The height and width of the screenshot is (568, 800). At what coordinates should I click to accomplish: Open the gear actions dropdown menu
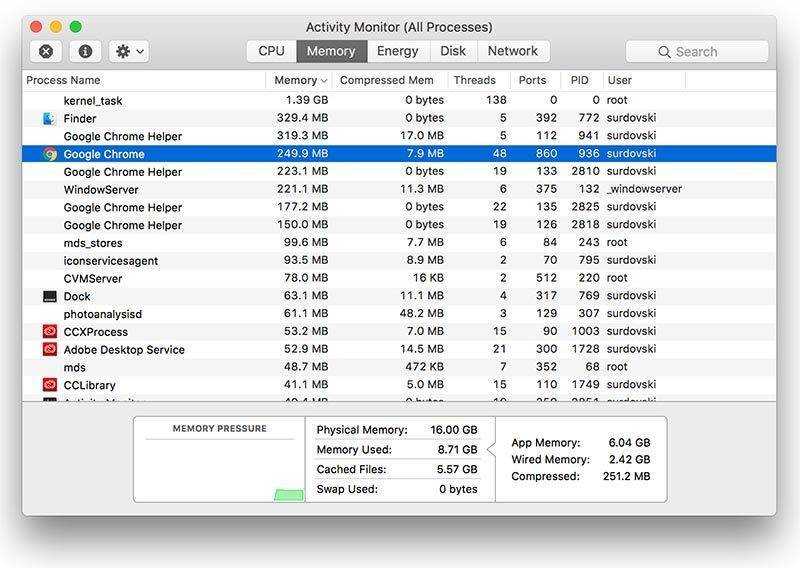click(x=129, y=52)
